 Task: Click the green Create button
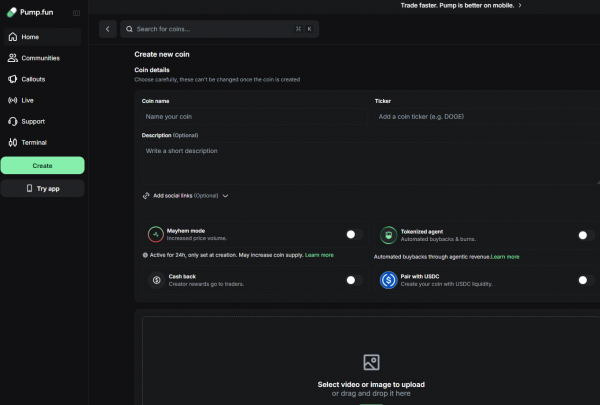(42, 165)
